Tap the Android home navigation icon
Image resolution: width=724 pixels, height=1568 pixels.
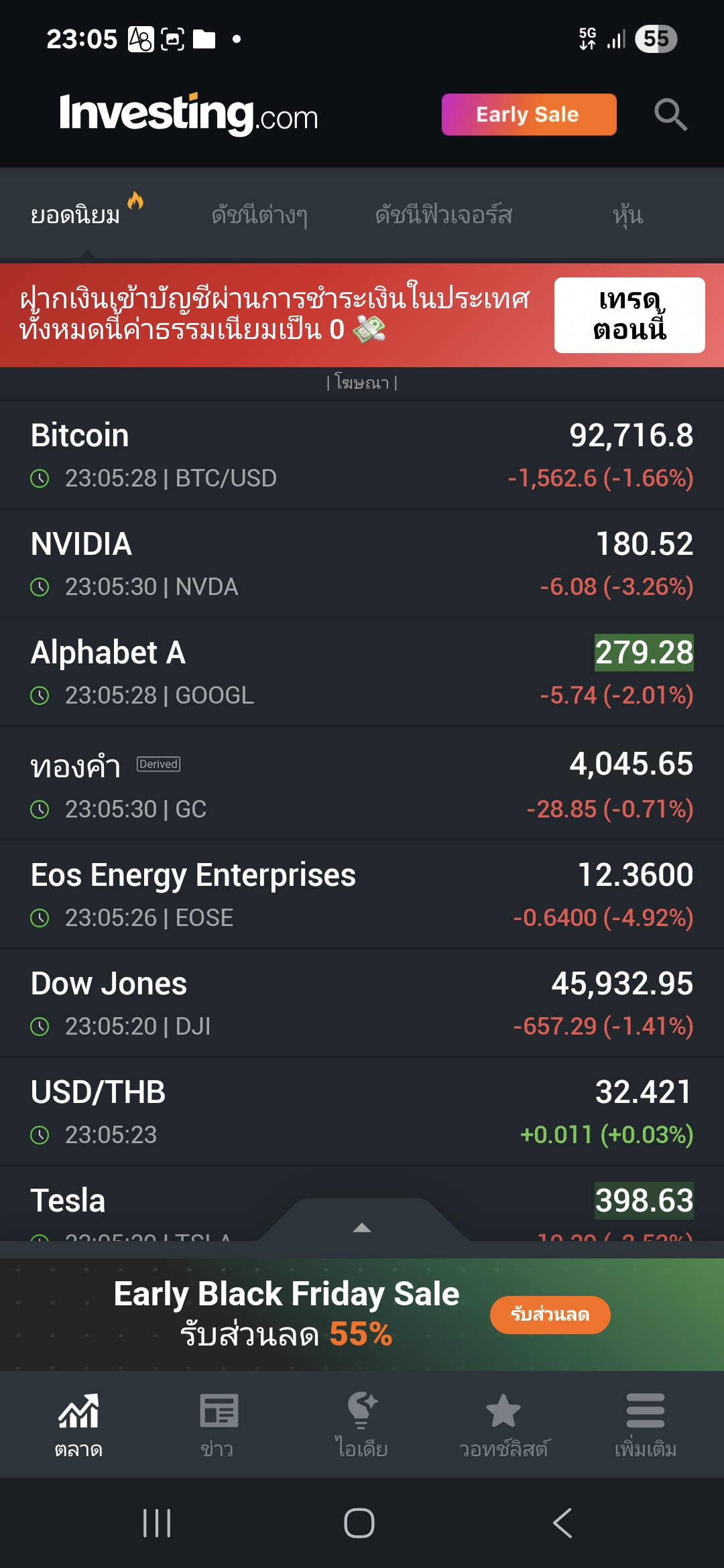click(x=359, y=1523)
